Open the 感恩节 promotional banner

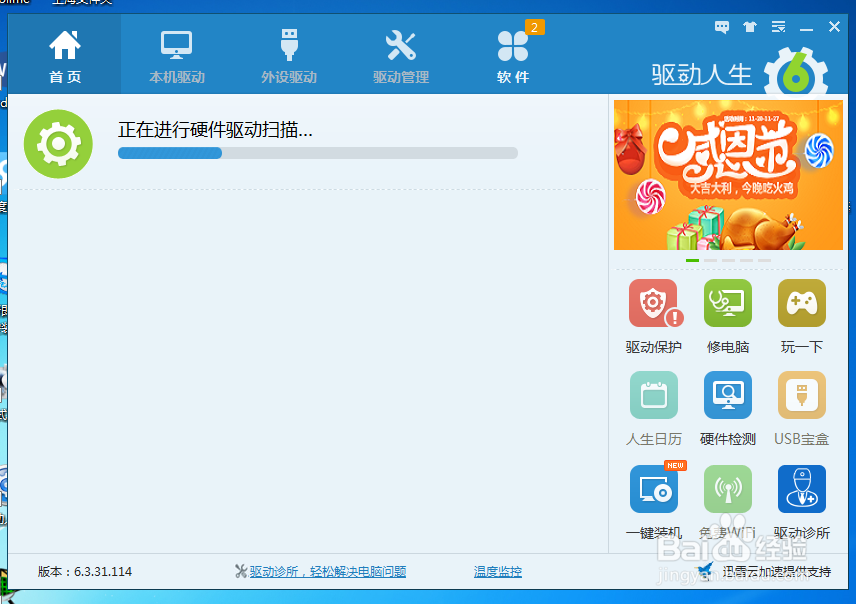pyautogui.click(x=728, y=175)
